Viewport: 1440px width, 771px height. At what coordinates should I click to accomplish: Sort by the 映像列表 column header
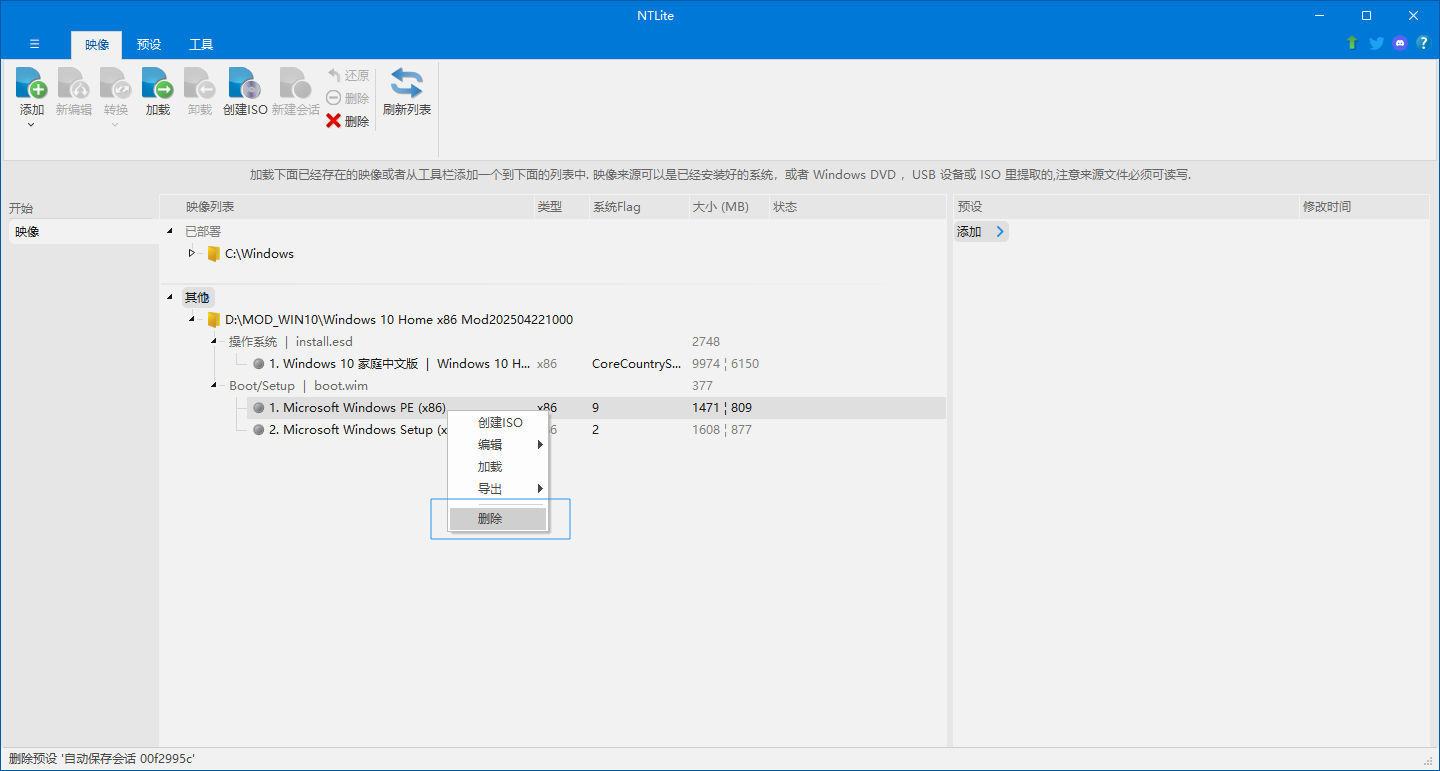coord(346,207)
